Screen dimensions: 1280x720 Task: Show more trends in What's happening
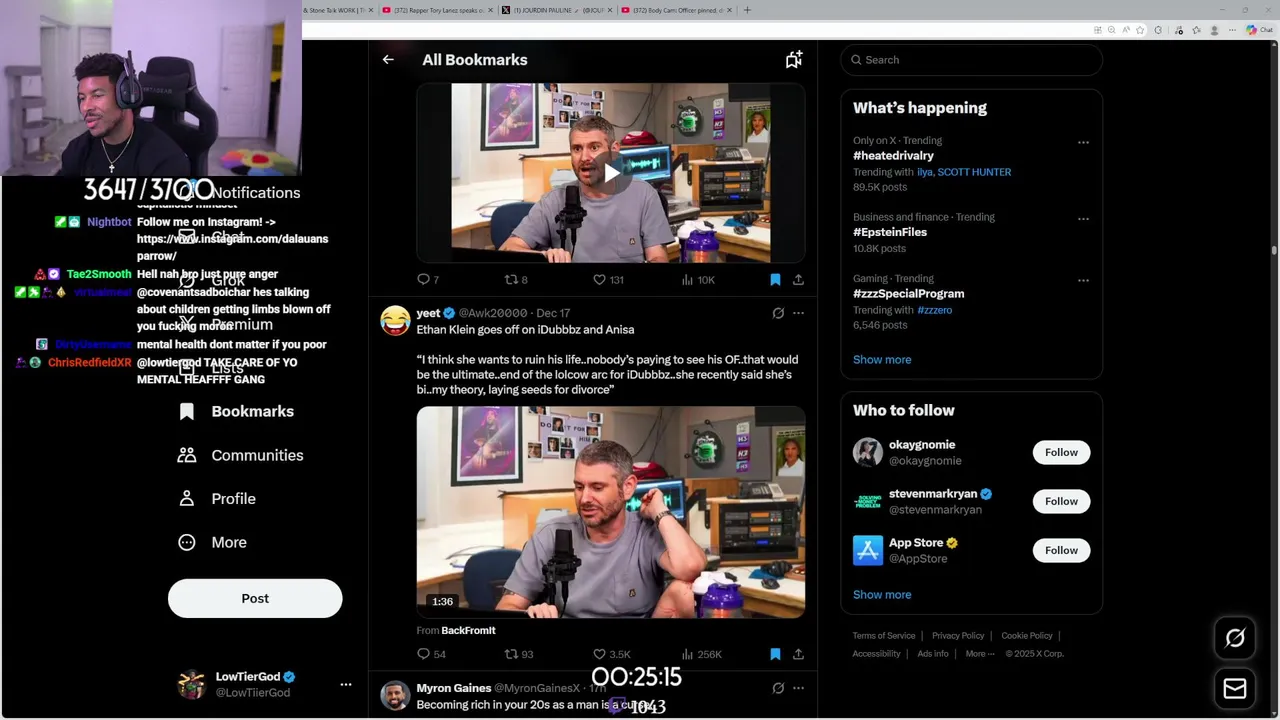click(882, 360)
